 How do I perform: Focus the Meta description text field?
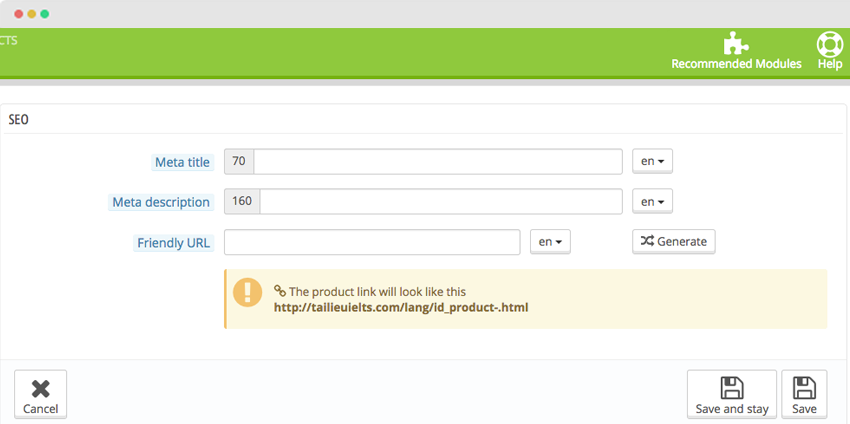click(441, 202)
